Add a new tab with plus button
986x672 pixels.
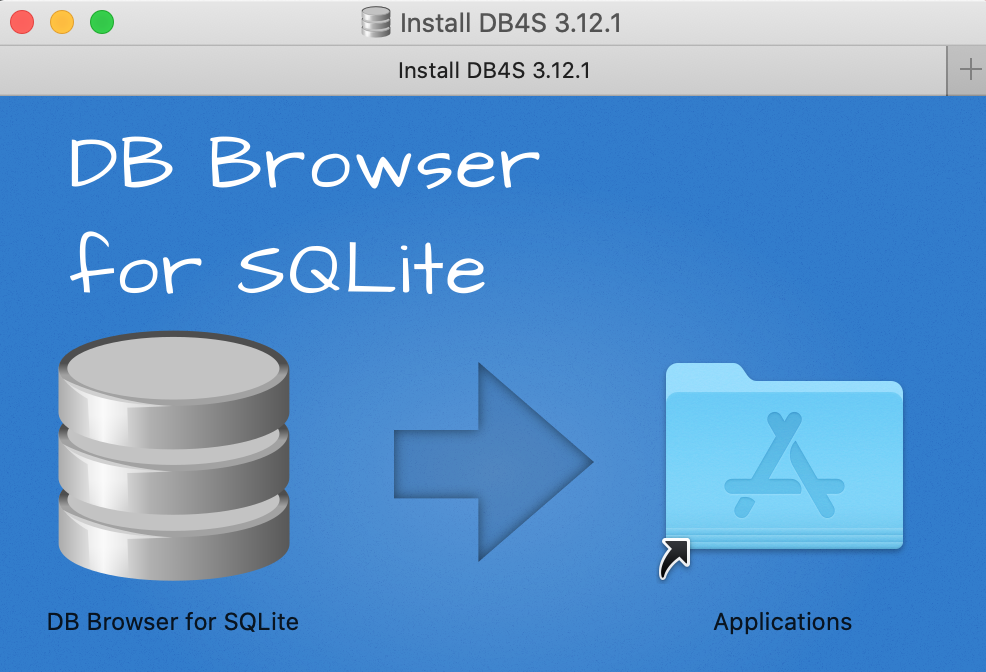[970, 70]
